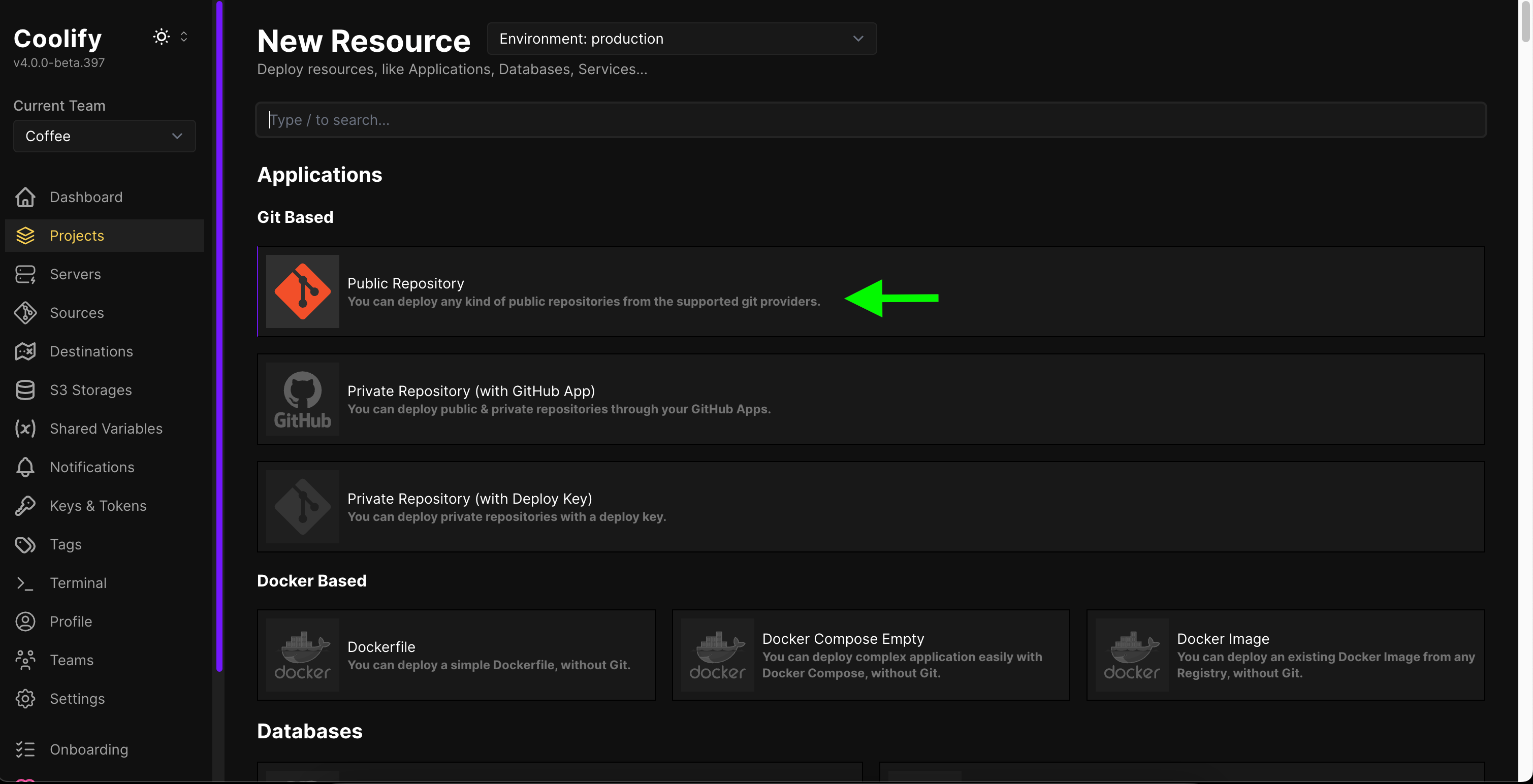Open the Current Team dropdown showing Coffee
Image resolution: width=1533 pixels, height=784 pixels.
[104, 136]
